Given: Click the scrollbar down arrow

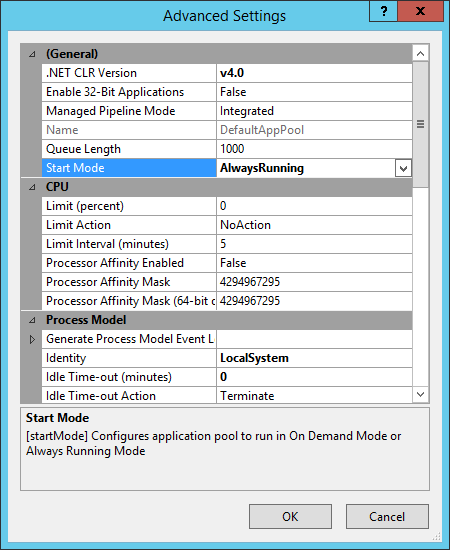Looking at the screenshot, I should tap(421, 394).
